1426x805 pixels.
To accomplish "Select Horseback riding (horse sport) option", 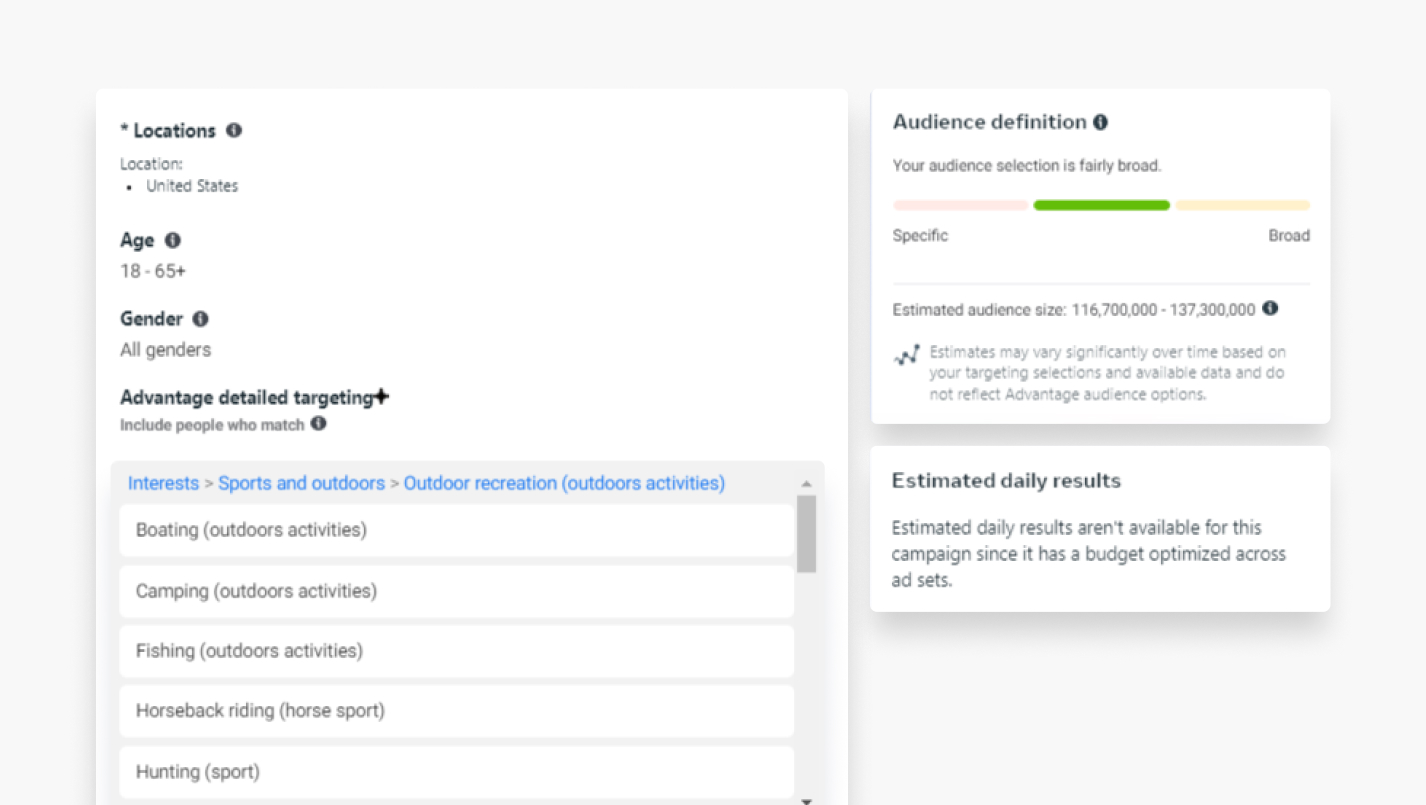I will click(456, 711).
